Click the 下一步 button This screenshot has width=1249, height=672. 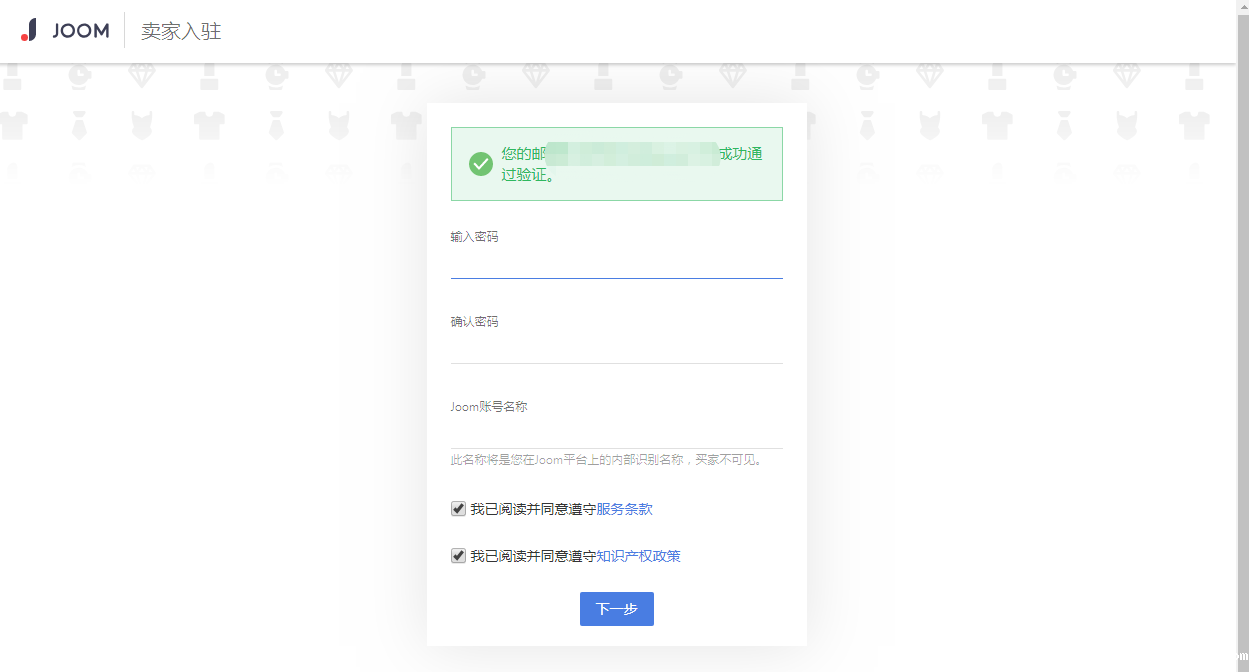point(617,609)
